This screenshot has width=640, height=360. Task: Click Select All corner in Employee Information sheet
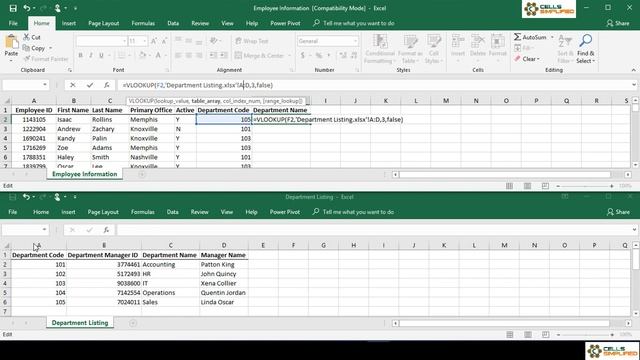pyautogui.click(x=7, y=100)
